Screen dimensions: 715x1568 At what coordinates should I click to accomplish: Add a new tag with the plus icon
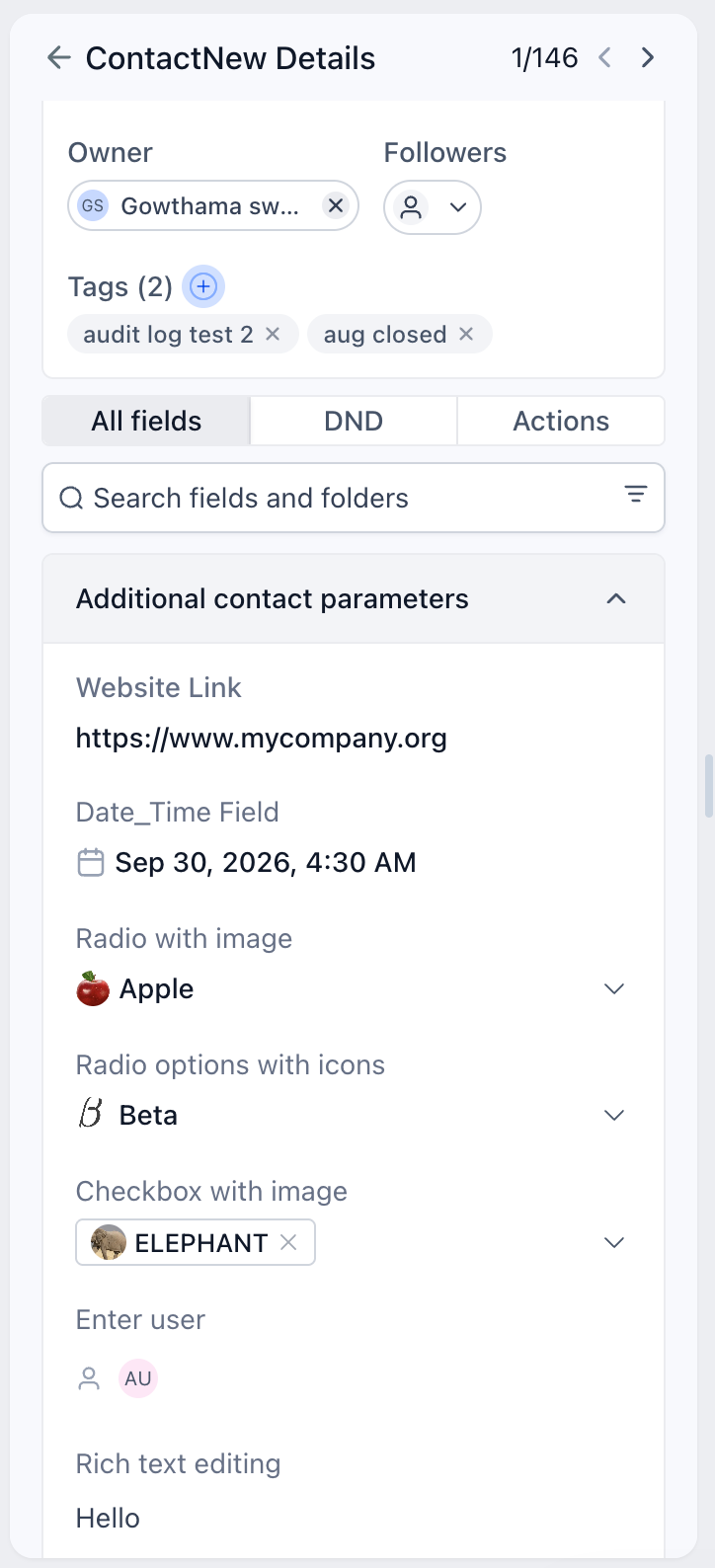click(x=203, y=286)
